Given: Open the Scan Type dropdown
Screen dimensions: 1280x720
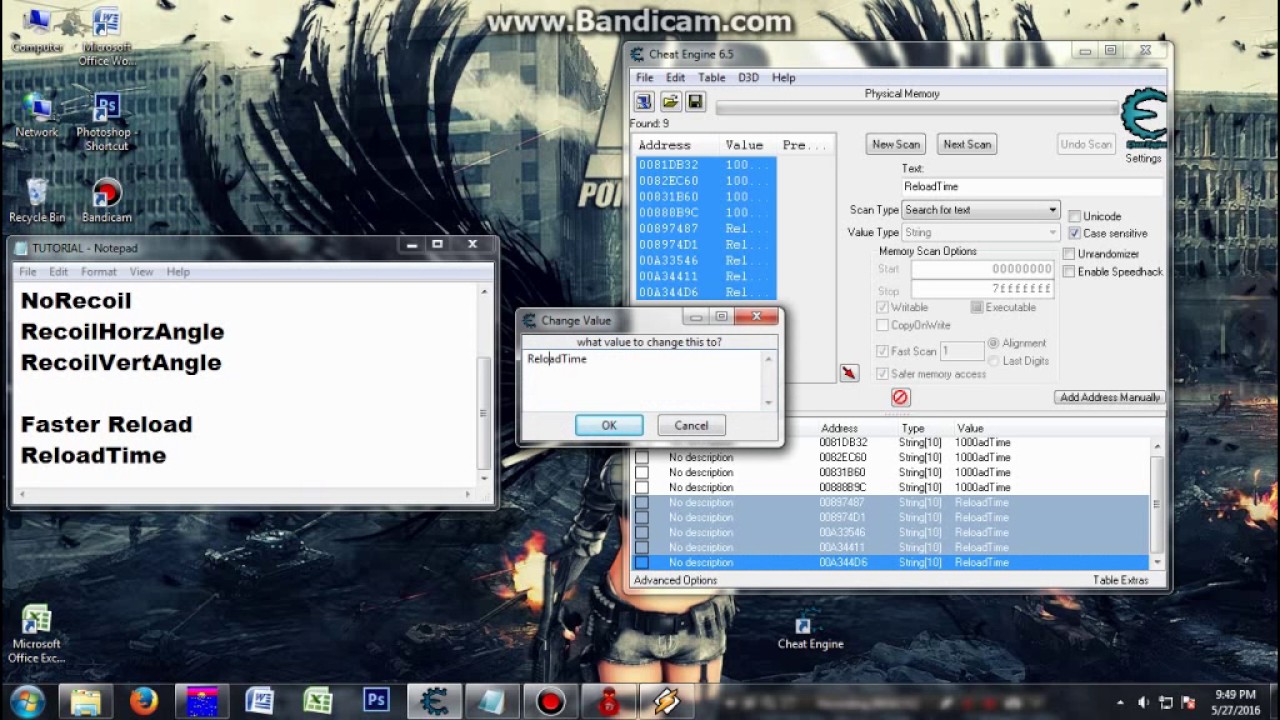Looking at the screenshot, I should 980,210.
